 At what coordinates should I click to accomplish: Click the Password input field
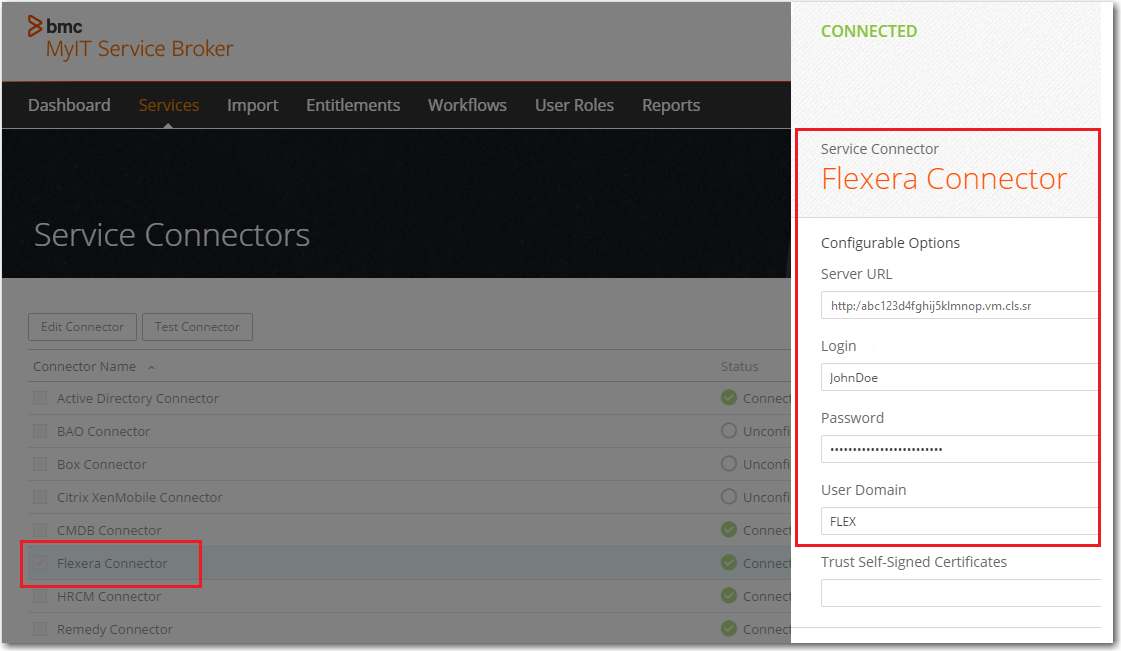[959, 449]
